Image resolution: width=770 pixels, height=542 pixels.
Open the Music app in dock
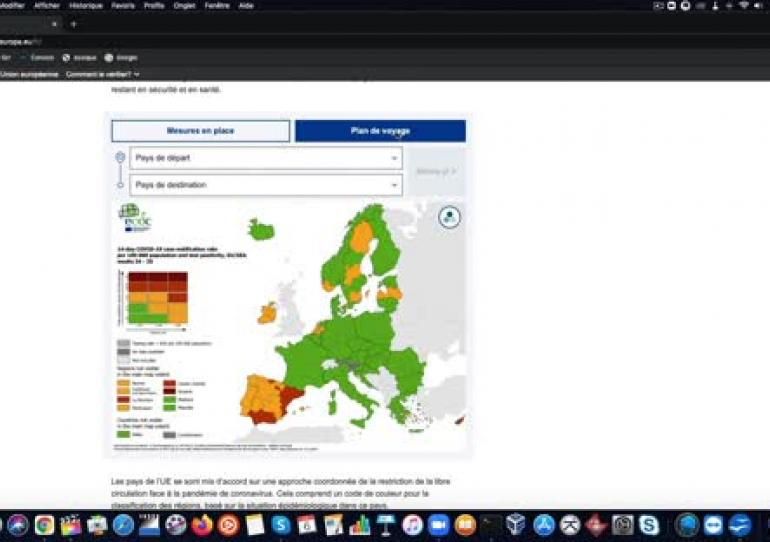coord(412,525)
